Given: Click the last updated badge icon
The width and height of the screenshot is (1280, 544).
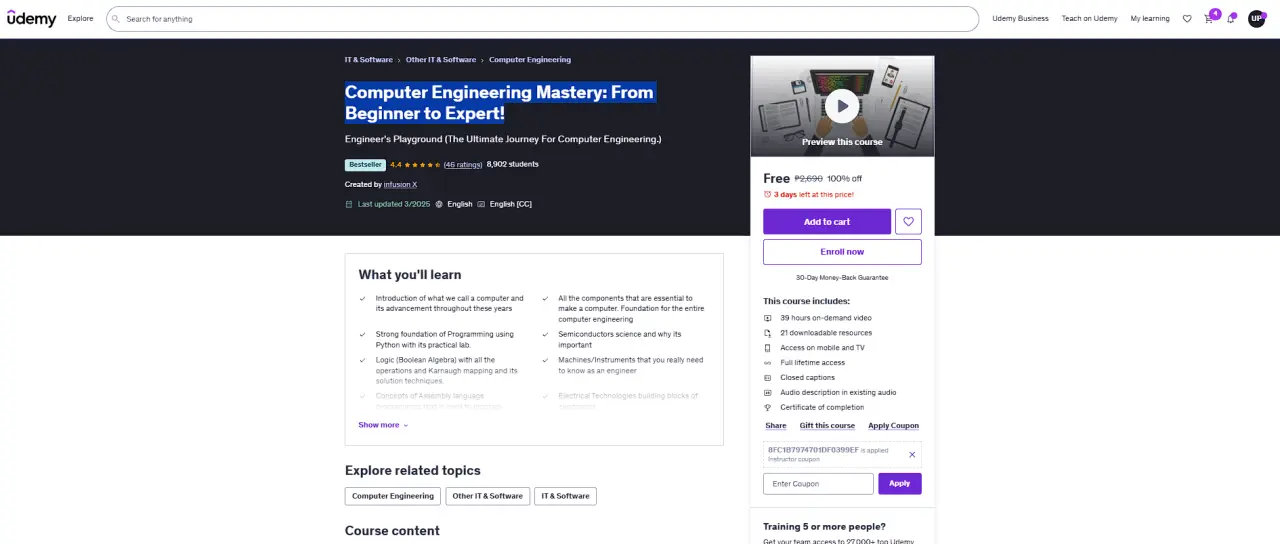Looking at the screenshot, I should coord(349,204).
